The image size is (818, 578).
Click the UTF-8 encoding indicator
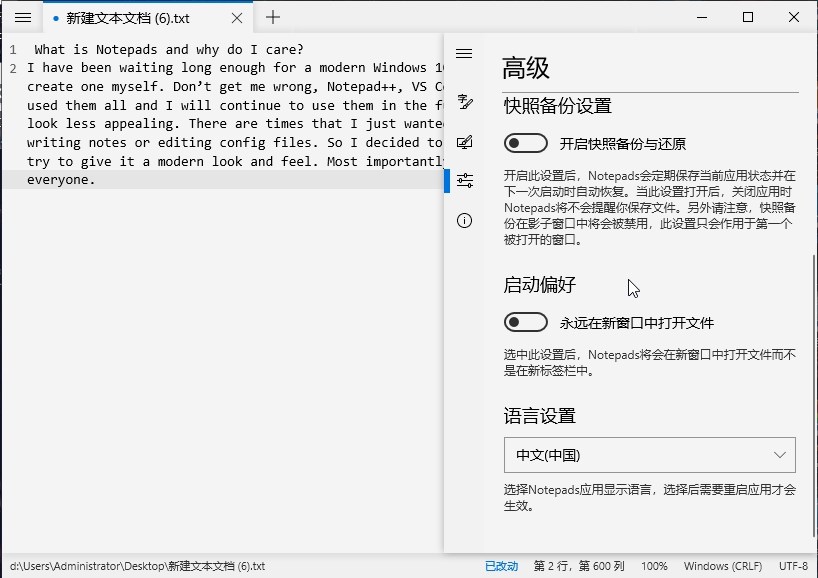click(x=793, y=566)
